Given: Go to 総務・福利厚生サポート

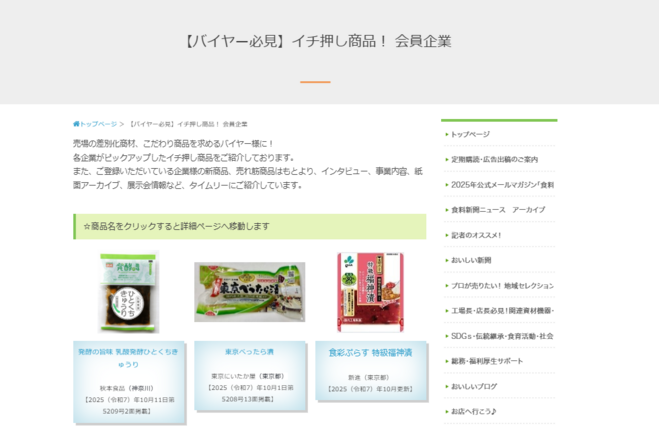Looking at the screenshot, I should 486,361.
